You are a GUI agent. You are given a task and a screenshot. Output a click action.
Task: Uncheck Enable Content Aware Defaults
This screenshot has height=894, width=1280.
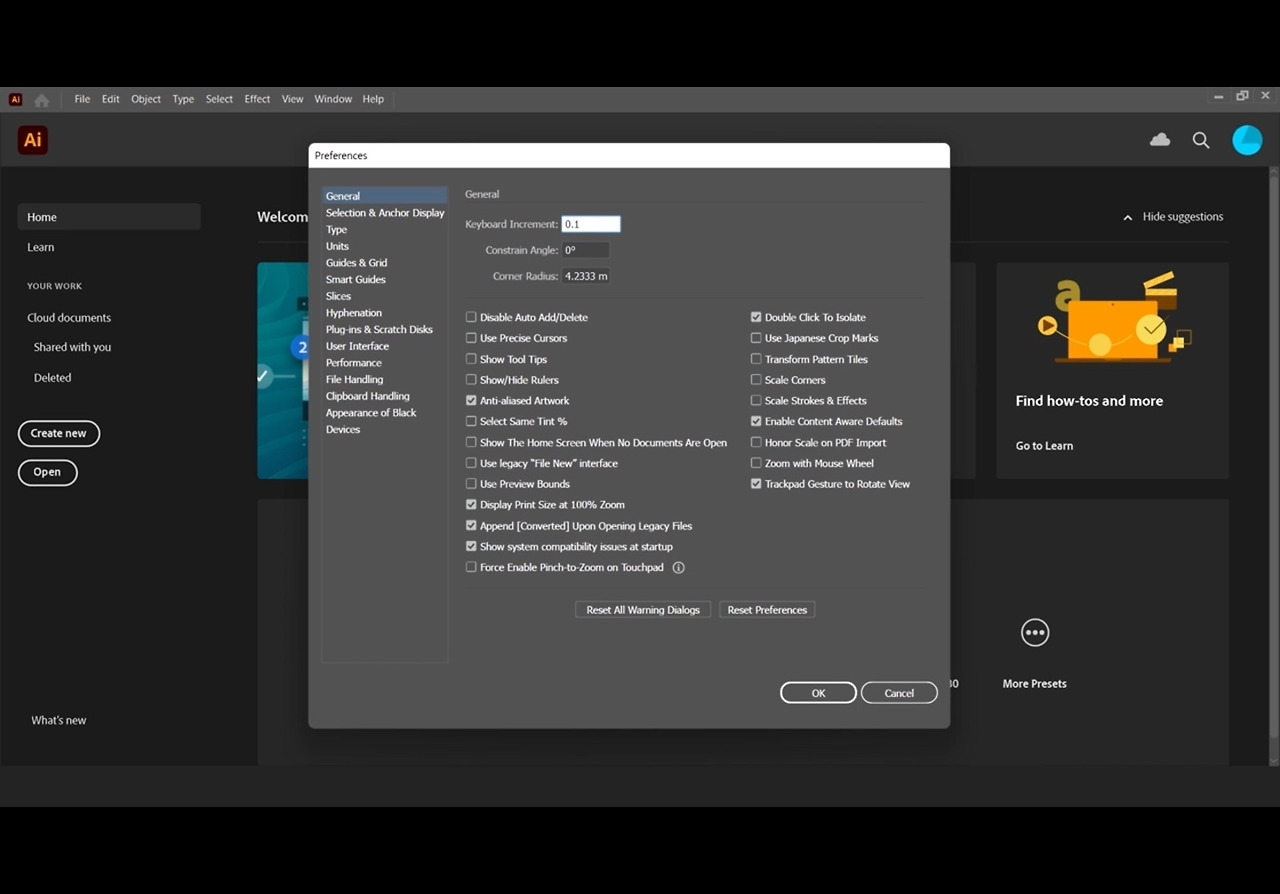pyautogui.click(x=756, y=422)
